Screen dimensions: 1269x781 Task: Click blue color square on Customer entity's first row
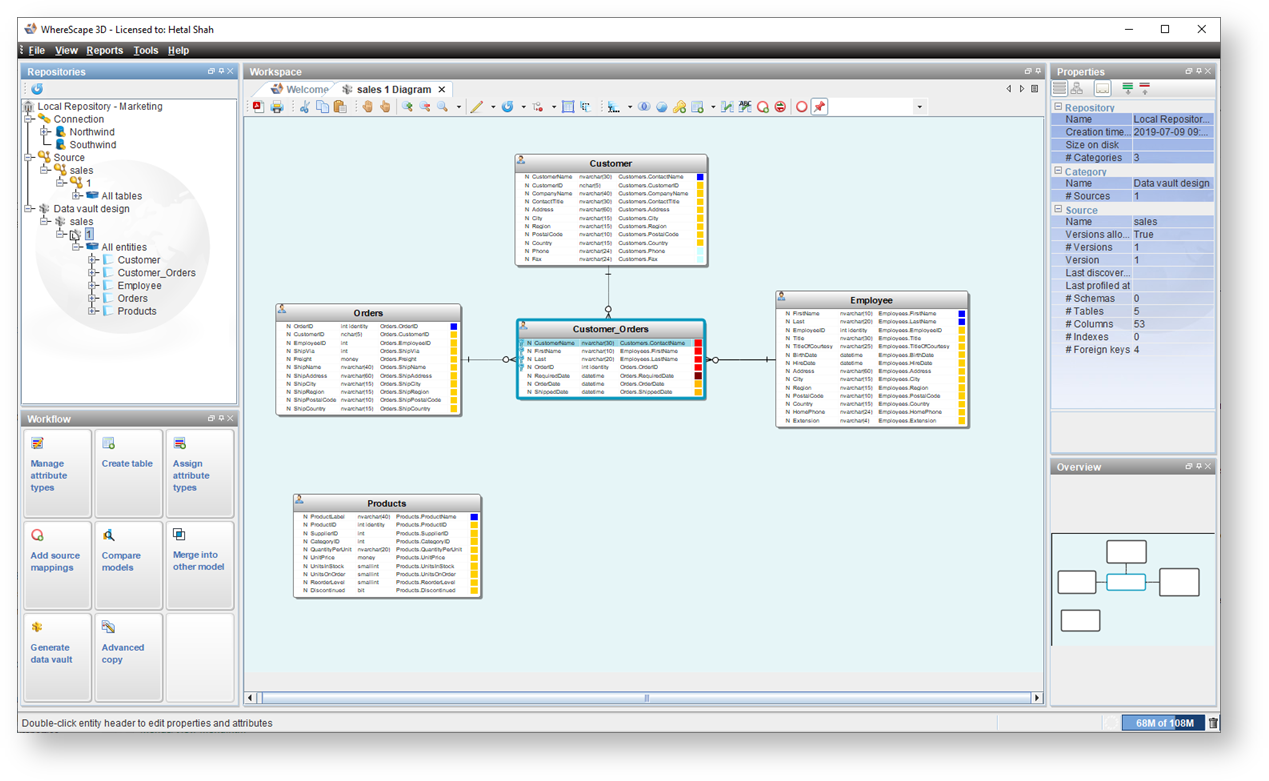[700, 177]
